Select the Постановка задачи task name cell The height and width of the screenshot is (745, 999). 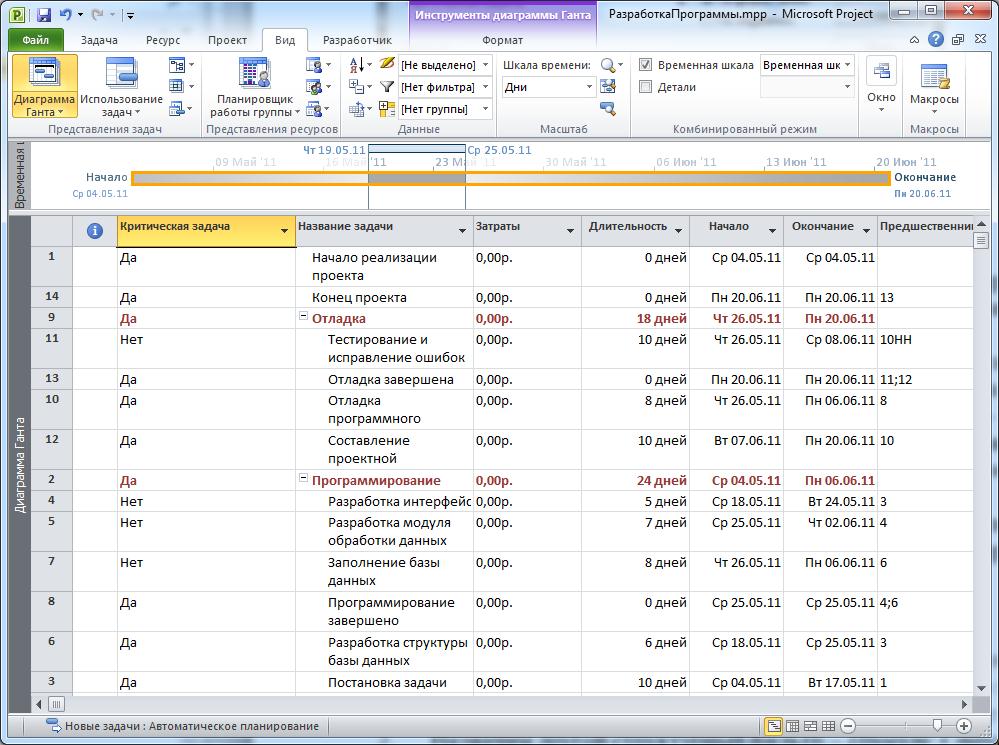(x=384, y=683)
